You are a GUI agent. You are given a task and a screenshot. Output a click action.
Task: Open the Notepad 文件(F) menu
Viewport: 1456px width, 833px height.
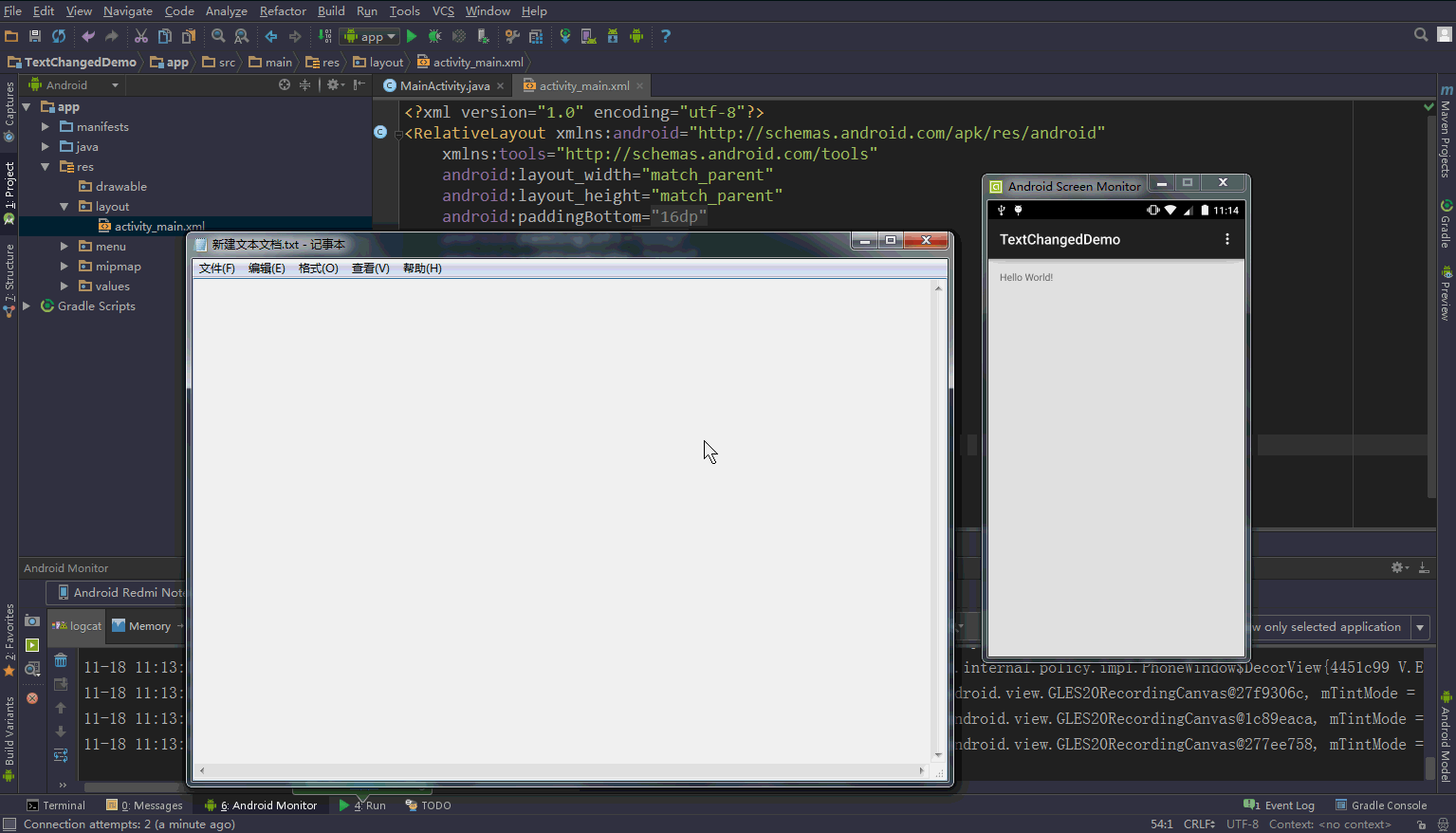pyautogui.click(x=216, y=268)
